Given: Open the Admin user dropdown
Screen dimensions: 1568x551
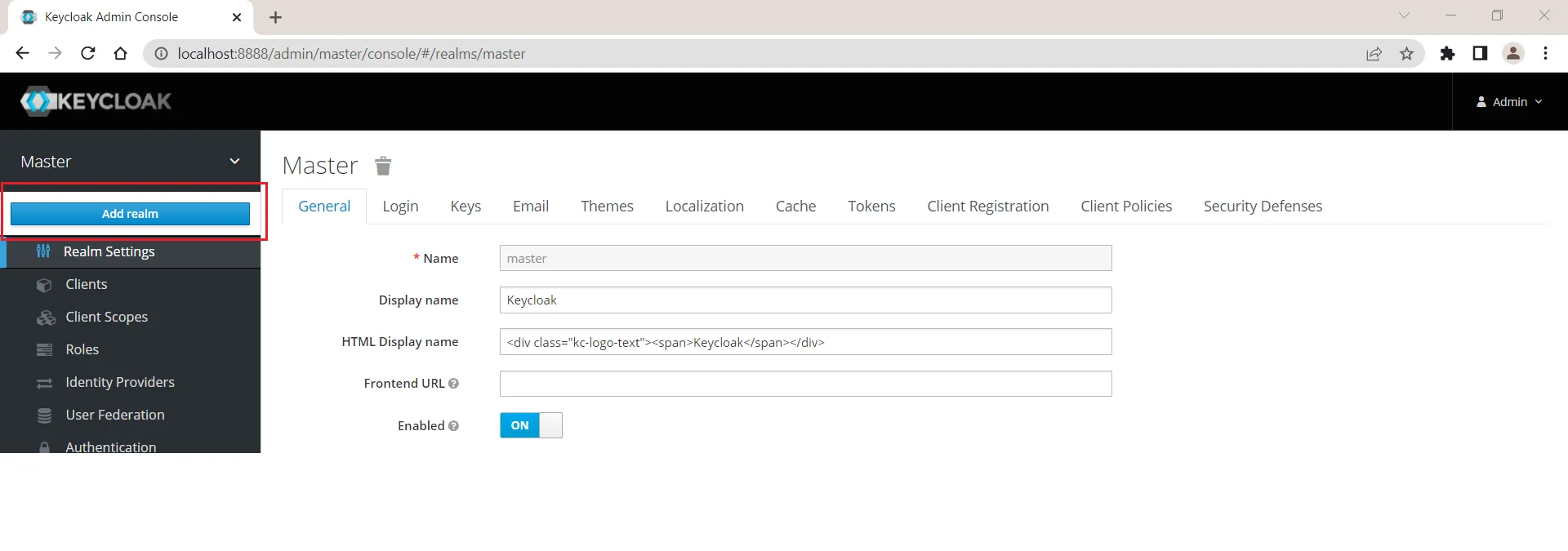Looking at the screenshot, I should pyautogui.click(x=1509, y=102).
